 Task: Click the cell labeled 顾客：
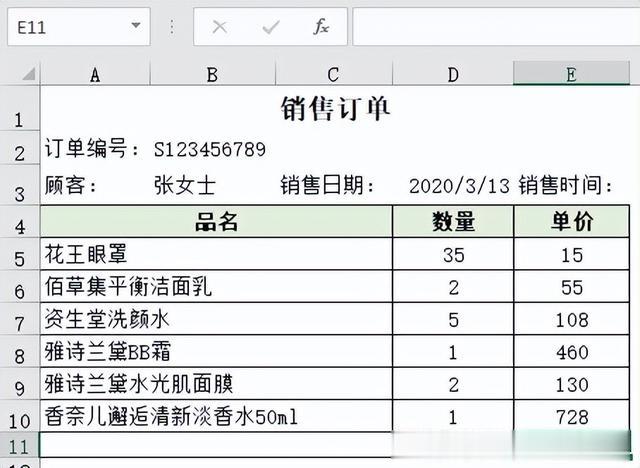[x=71, y=185]
